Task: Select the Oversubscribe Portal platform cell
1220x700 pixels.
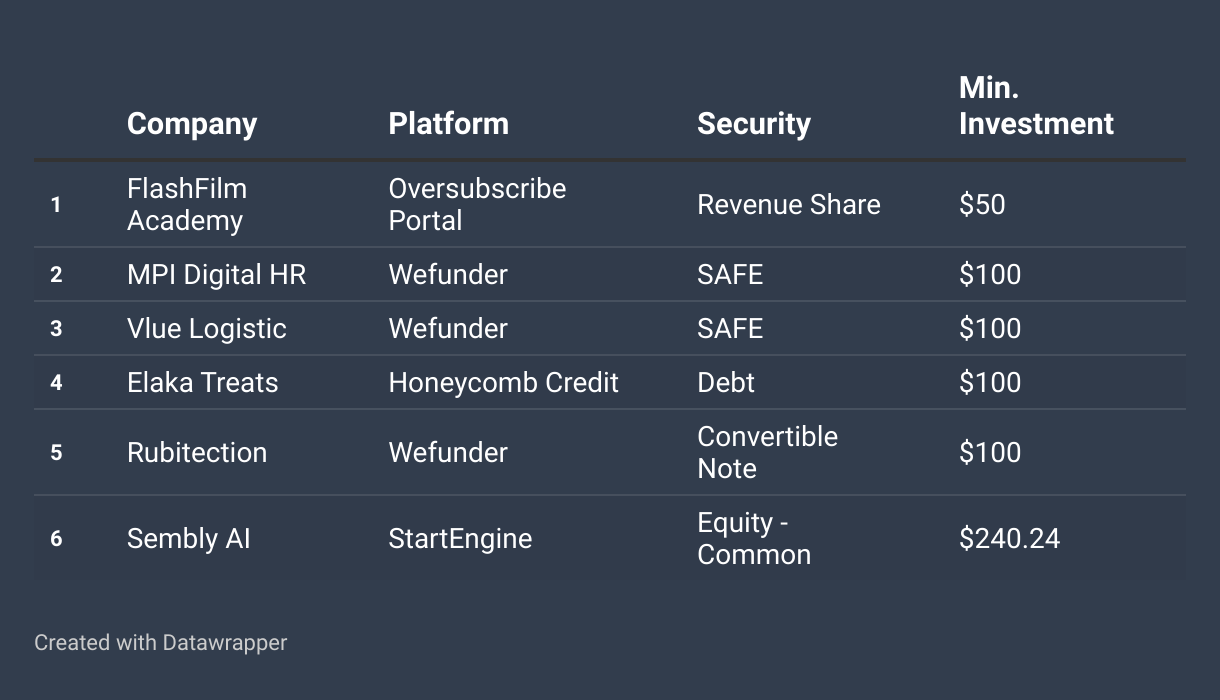Action: click(477, 205)
